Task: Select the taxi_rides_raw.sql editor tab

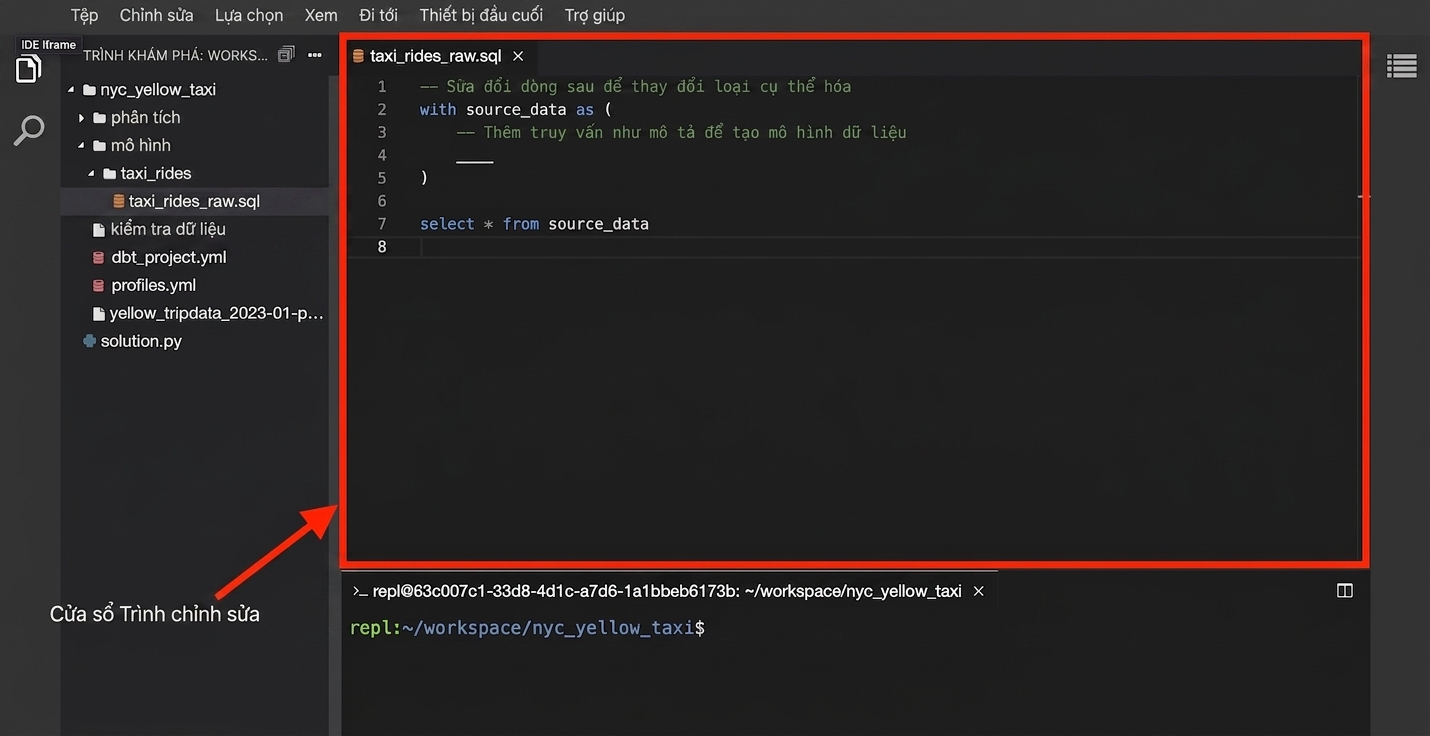Action: coord(437,56)
